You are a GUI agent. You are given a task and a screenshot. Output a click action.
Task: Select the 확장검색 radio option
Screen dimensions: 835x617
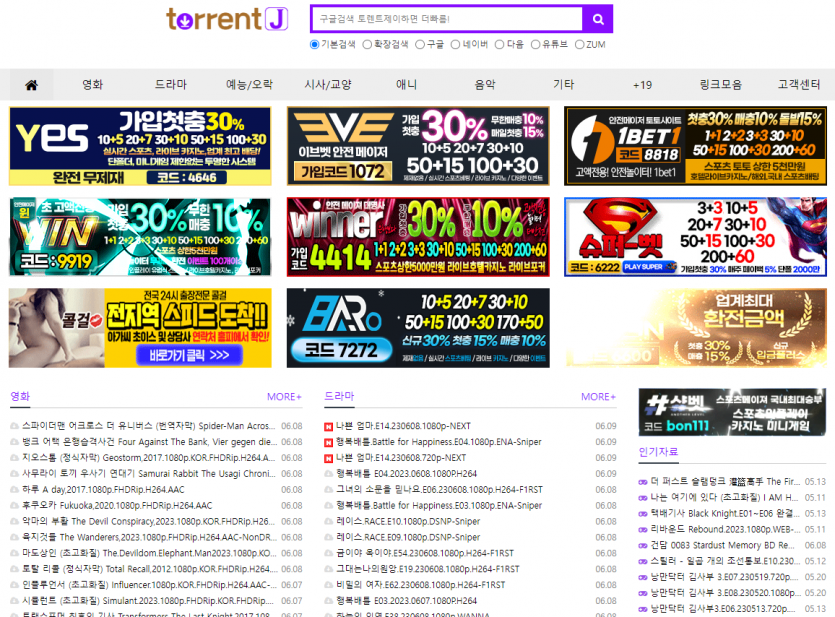coord(367,45)
